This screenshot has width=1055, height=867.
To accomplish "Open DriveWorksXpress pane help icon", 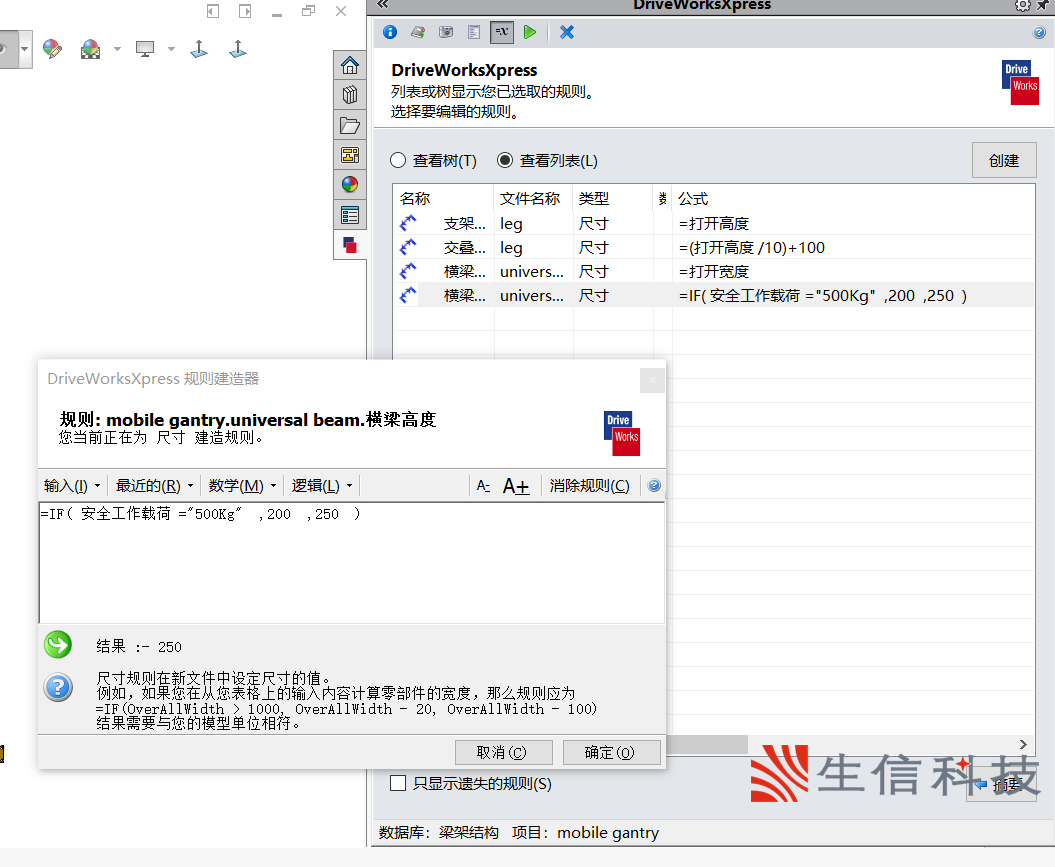I will (x=1039, y=32).
